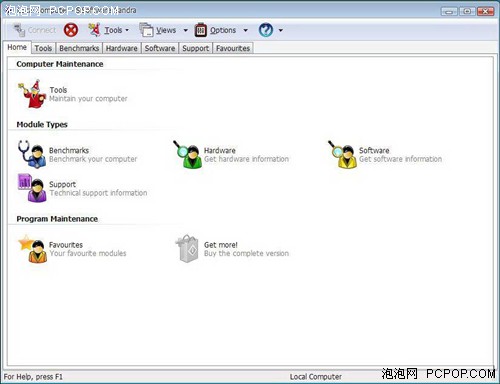Open the Tools wizard icon
The image size is (500, 384).
pos(32,94)
